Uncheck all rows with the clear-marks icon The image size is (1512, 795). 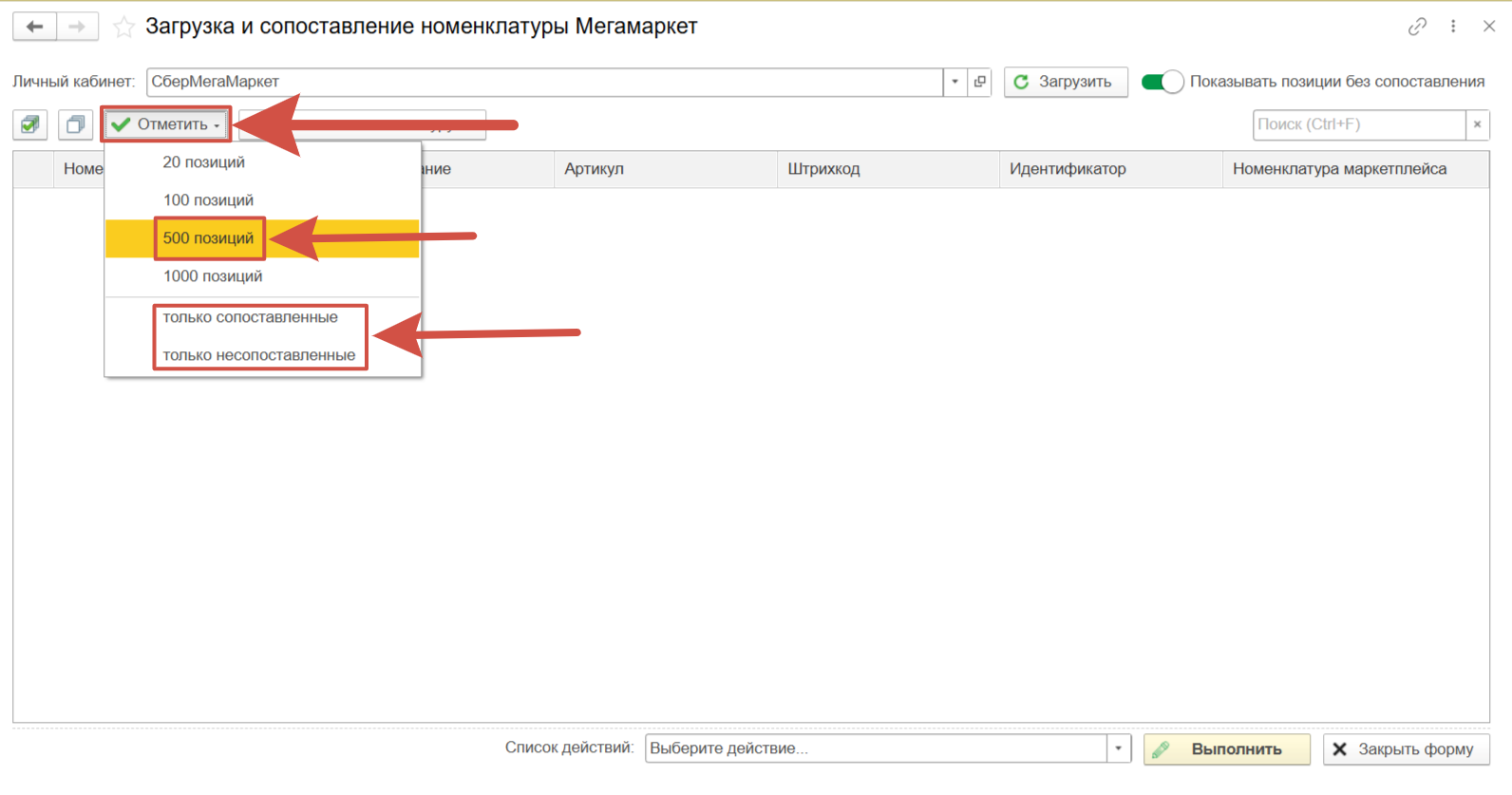click(75, 124)
